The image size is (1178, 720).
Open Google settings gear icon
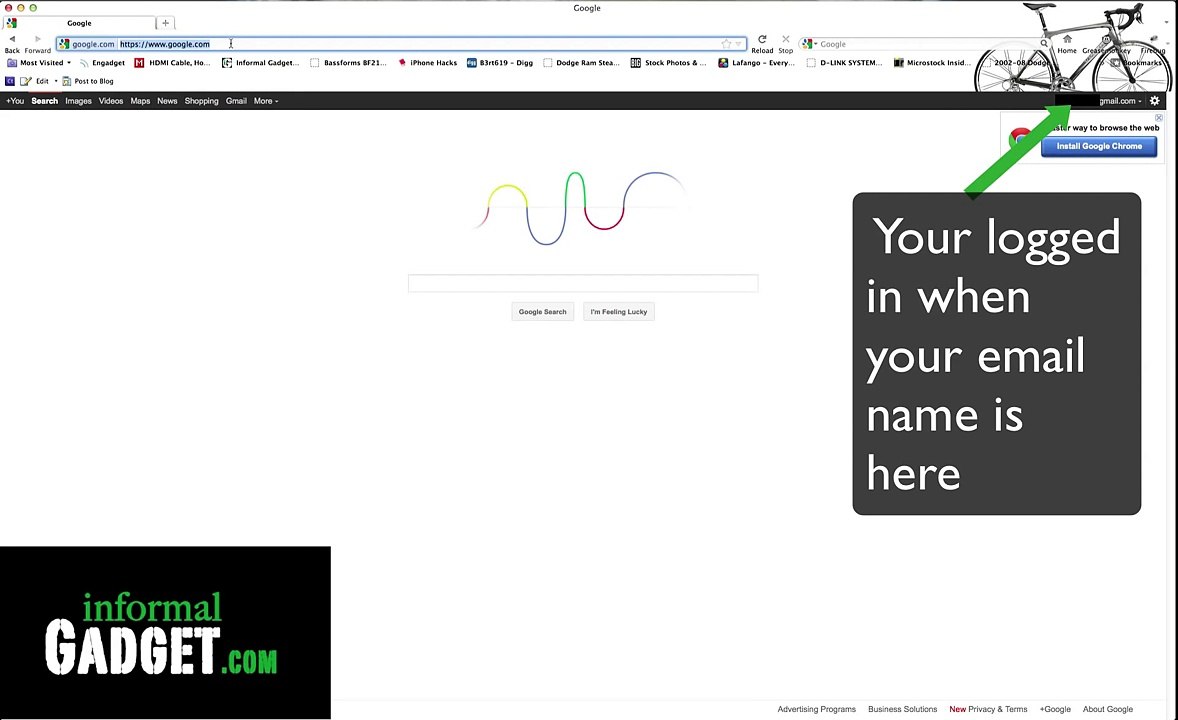pos(1155,101)
